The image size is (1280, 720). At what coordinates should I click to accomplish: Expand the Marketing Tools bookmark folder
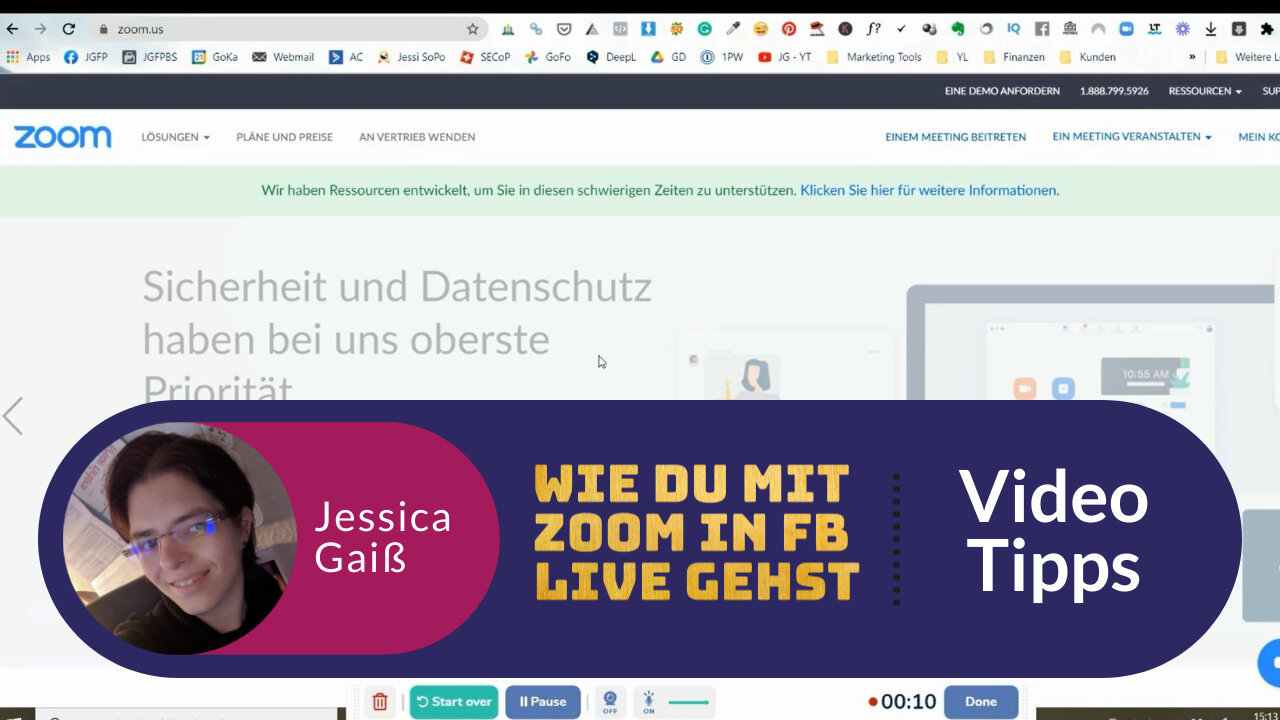tap(874, 57)
